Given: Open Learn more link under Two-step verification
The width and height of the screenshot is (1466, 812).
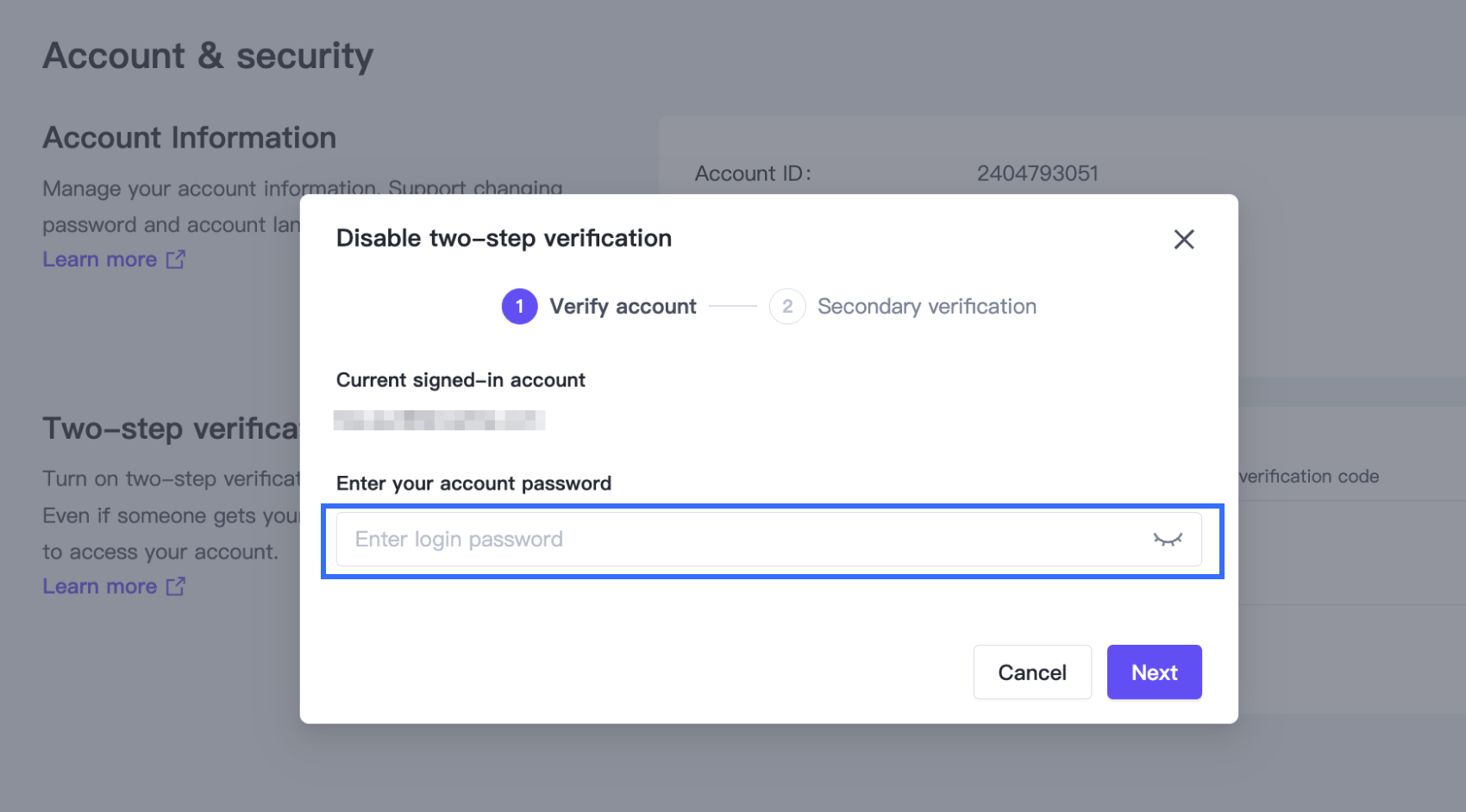Looking at the screenshot, I should 100,587.
